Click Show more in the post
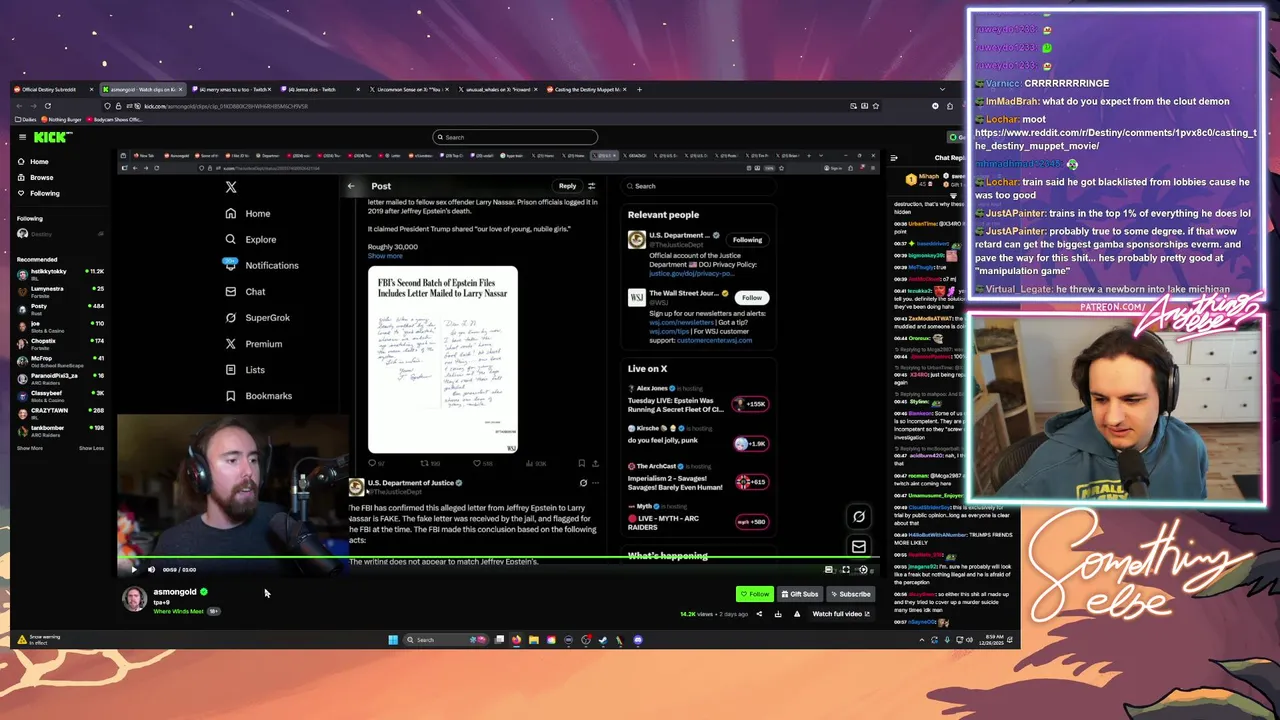1280x720 pixels. coord(385,256)
